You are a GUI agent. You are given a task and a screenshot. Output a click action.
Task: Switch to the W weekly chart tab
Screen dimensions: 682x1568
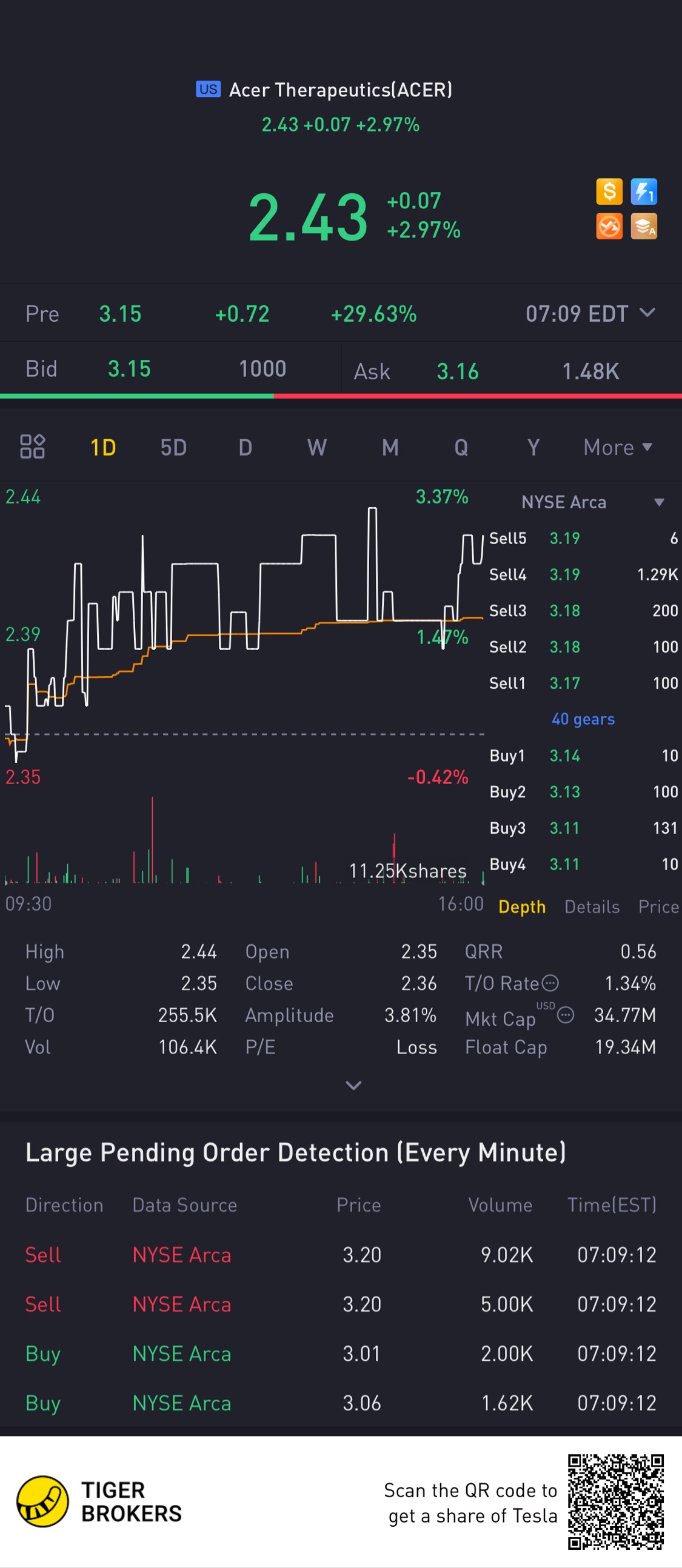(x=316, y=447)
